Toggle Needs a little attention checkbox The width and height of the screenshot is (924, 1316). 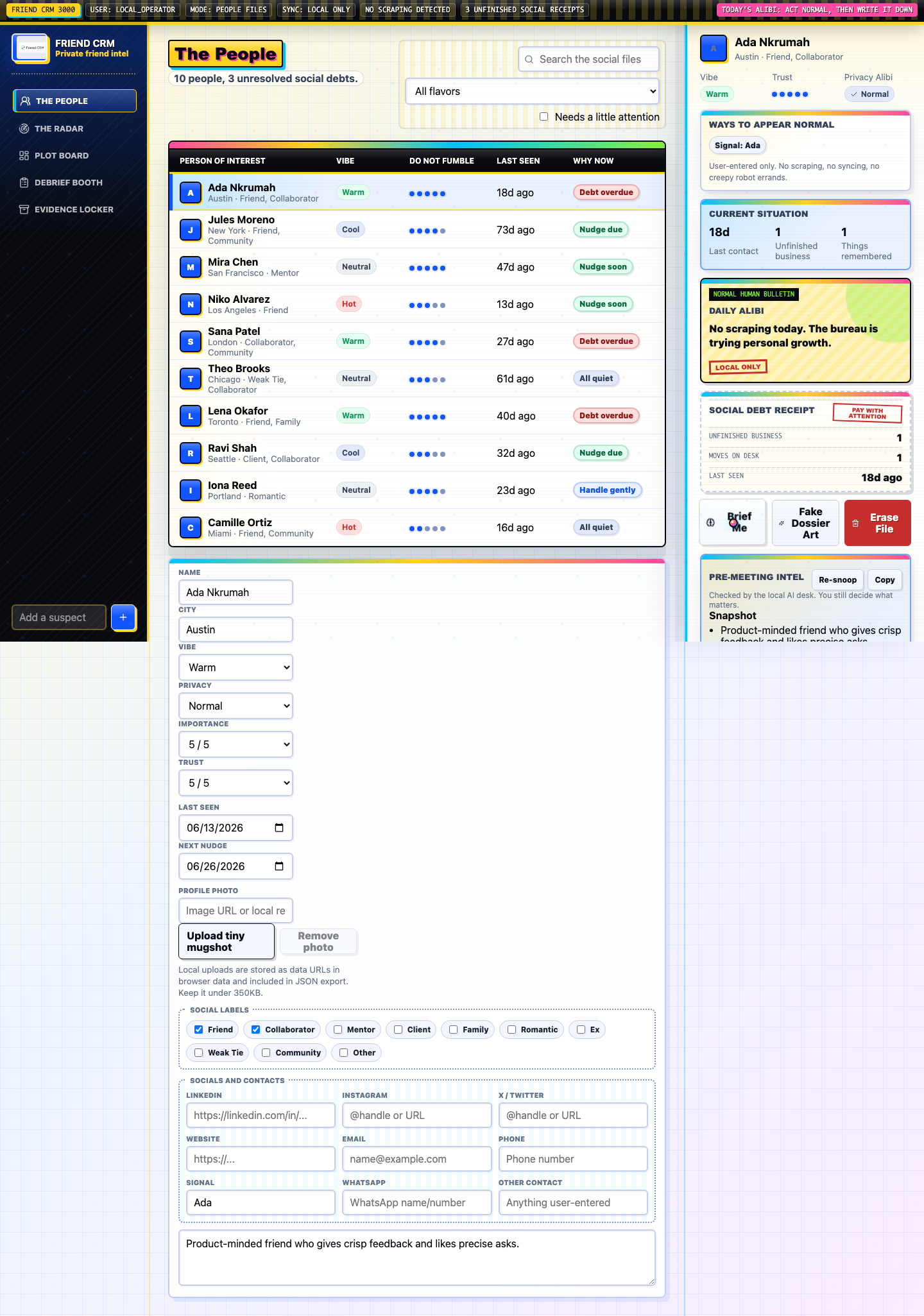[x=543, y=117]
